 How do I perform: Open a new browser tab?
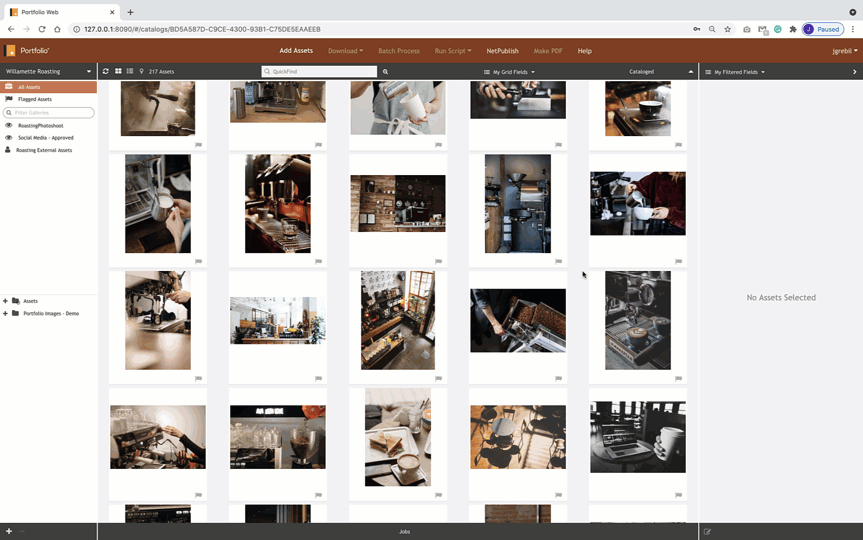pos(130,12)
